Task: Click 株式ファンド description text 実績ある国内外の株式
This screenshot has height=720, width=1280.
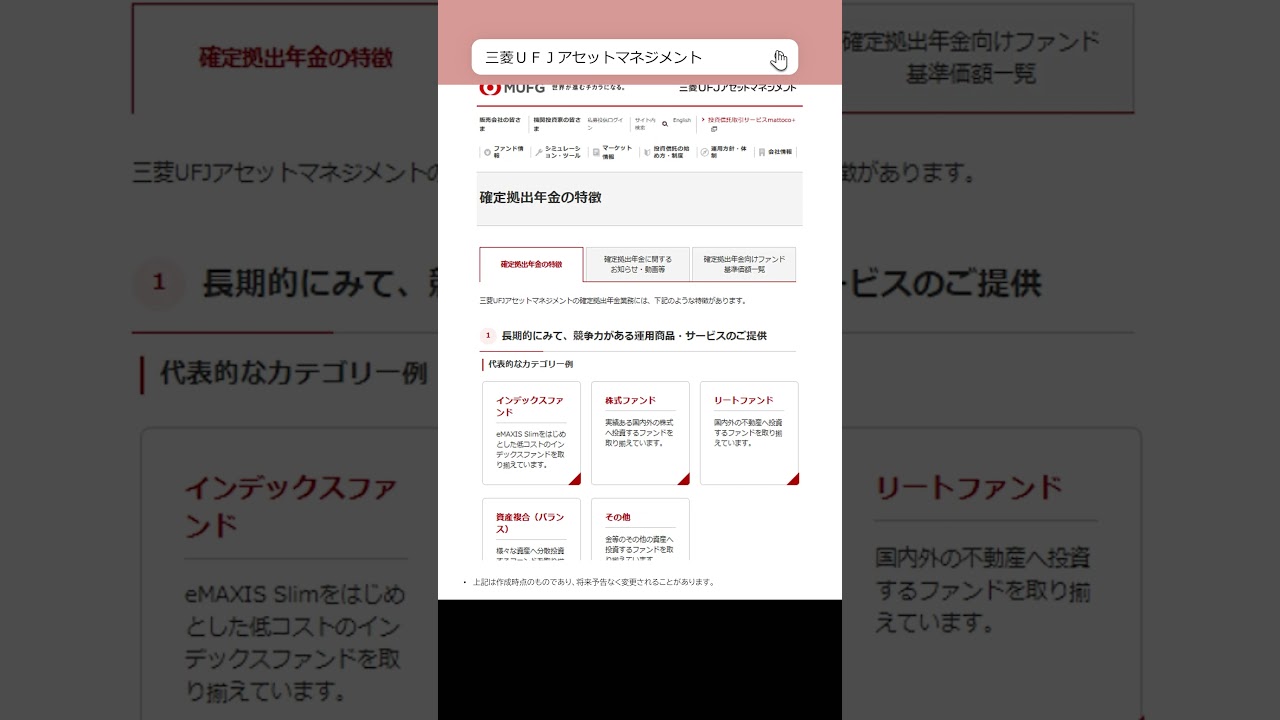Action: click(639, 432)
